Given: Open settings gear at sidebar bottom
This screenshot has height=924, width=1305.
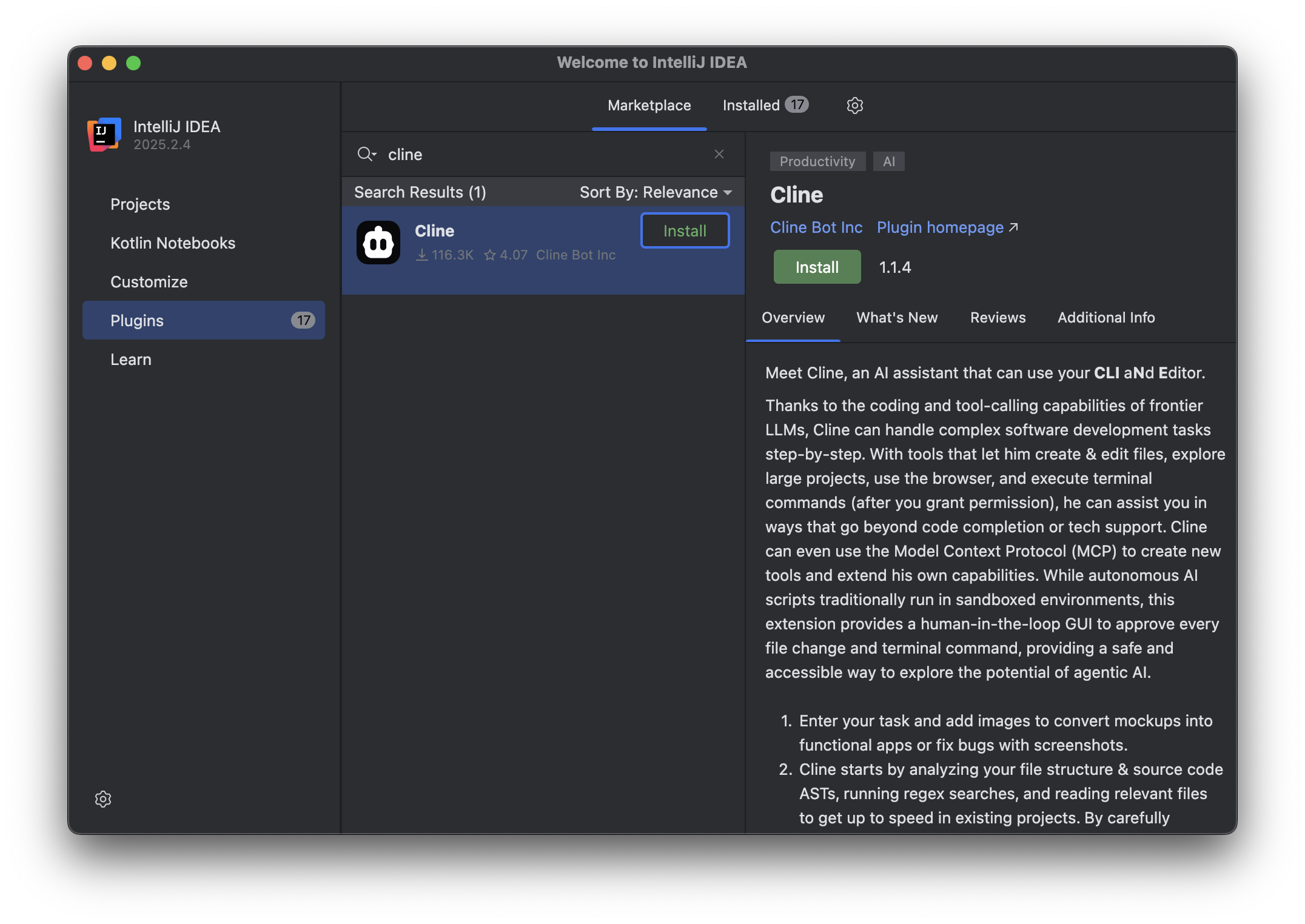Looking at the screenshot, I should 103,799.
